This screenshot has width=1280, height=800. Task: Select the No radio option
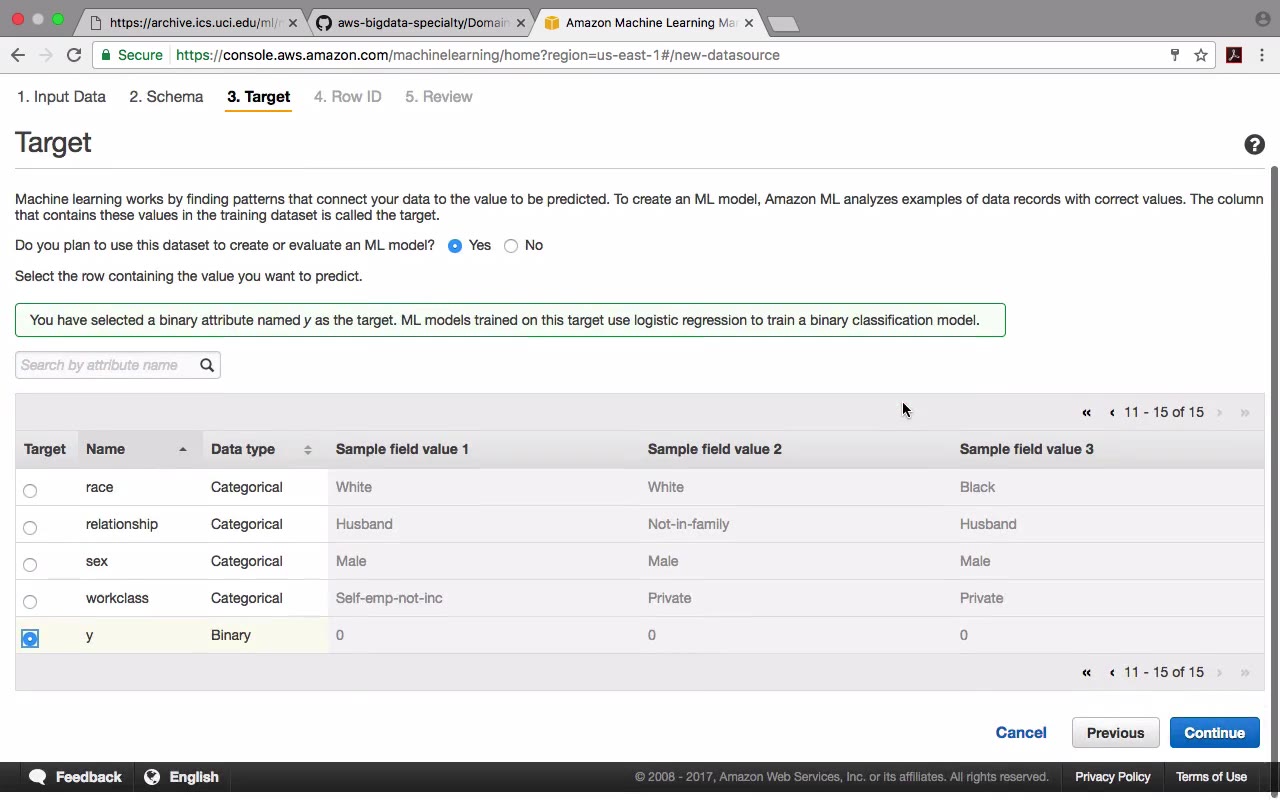[x=511, y=246]
